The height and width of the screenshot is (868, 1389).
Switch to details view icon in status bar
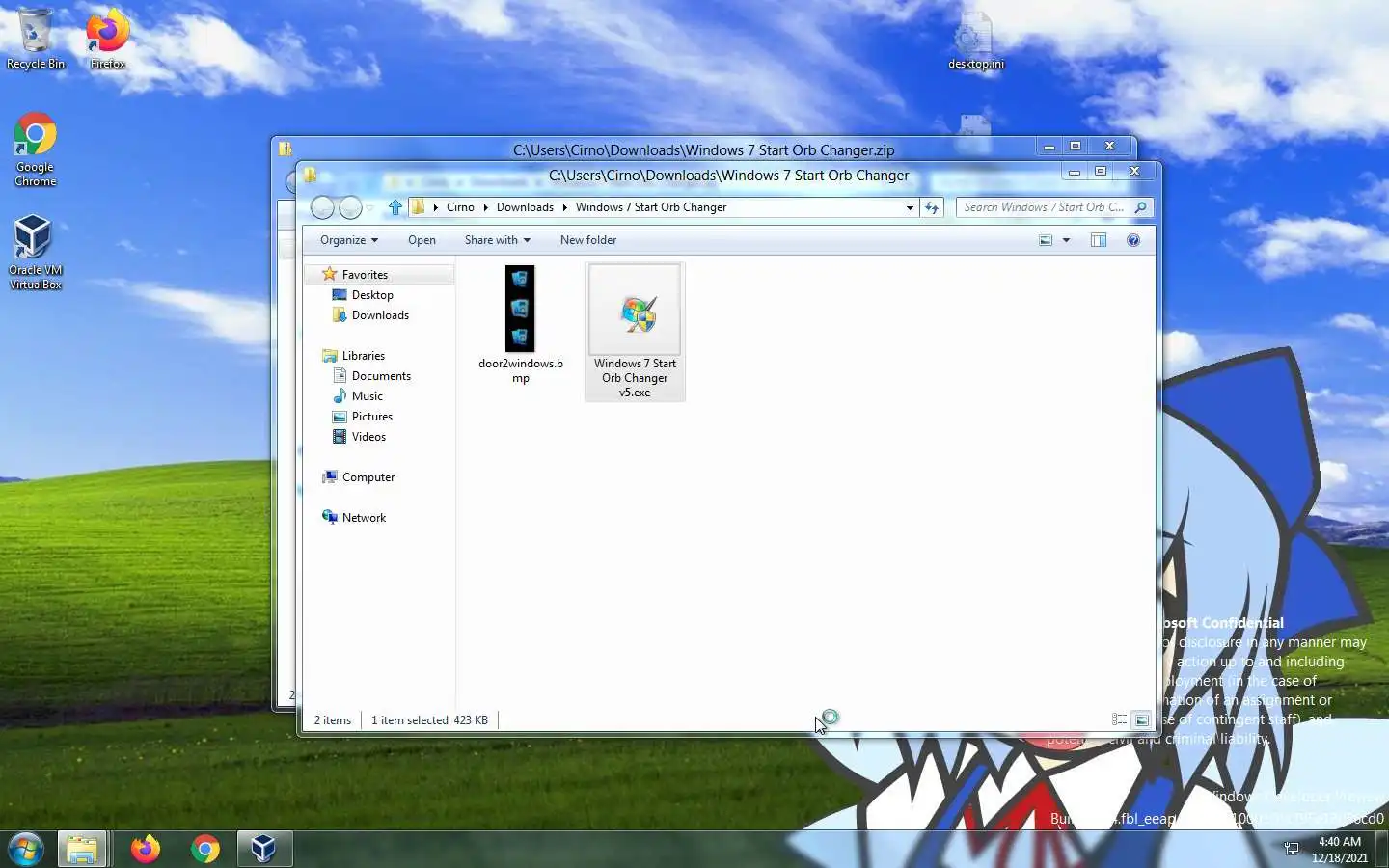pyautogui.click(x=1119, y=719)
